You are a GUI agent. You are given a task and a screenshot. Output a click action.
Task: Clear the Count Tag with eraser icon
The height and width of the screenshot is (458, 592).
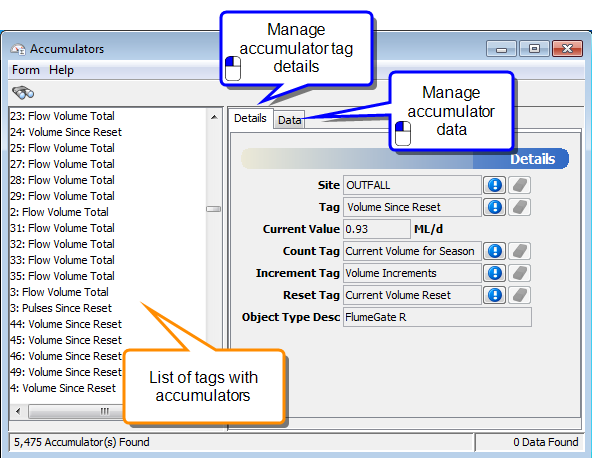pyautogui.click(x=520, y=251)
